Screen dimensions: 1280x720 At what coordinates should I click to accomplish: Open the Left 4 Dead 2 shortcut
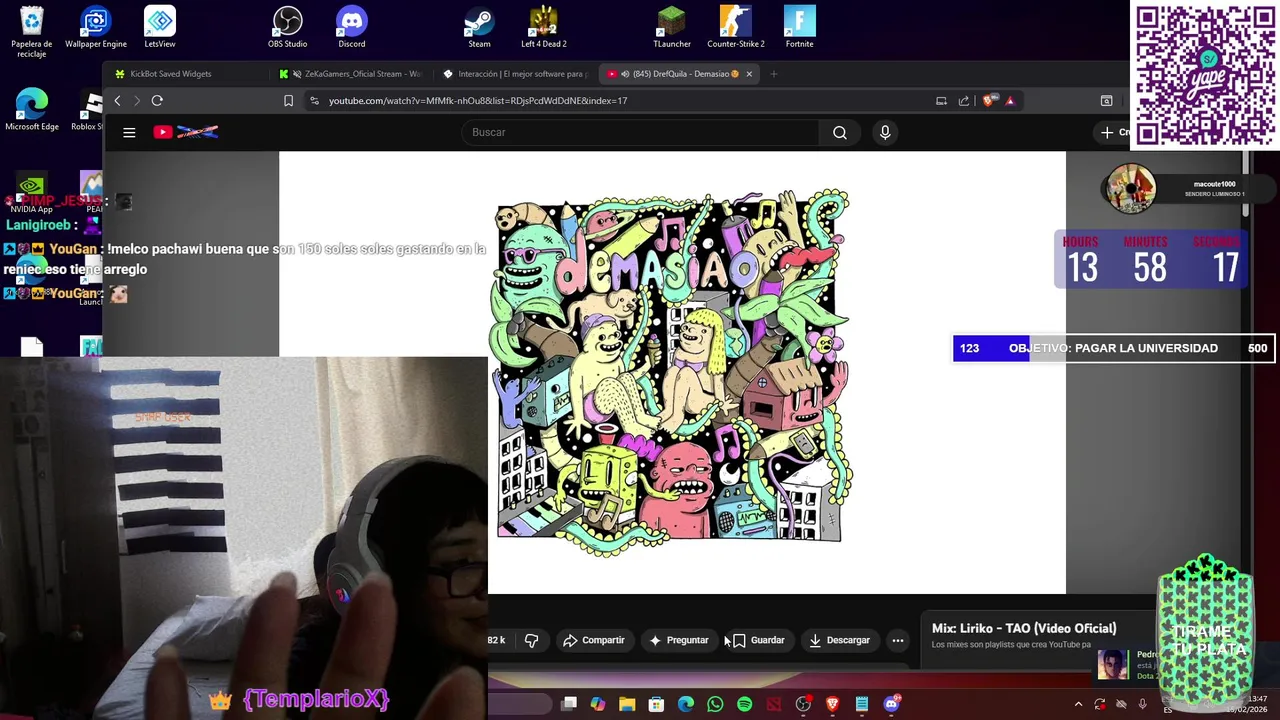click(544, 27)
